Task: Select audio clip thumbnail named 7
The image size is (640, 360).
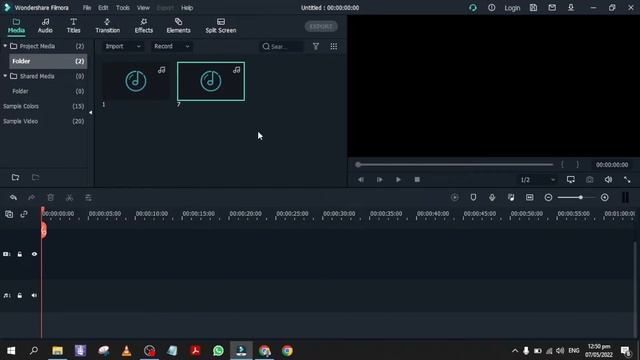Action: coord(211,81)
